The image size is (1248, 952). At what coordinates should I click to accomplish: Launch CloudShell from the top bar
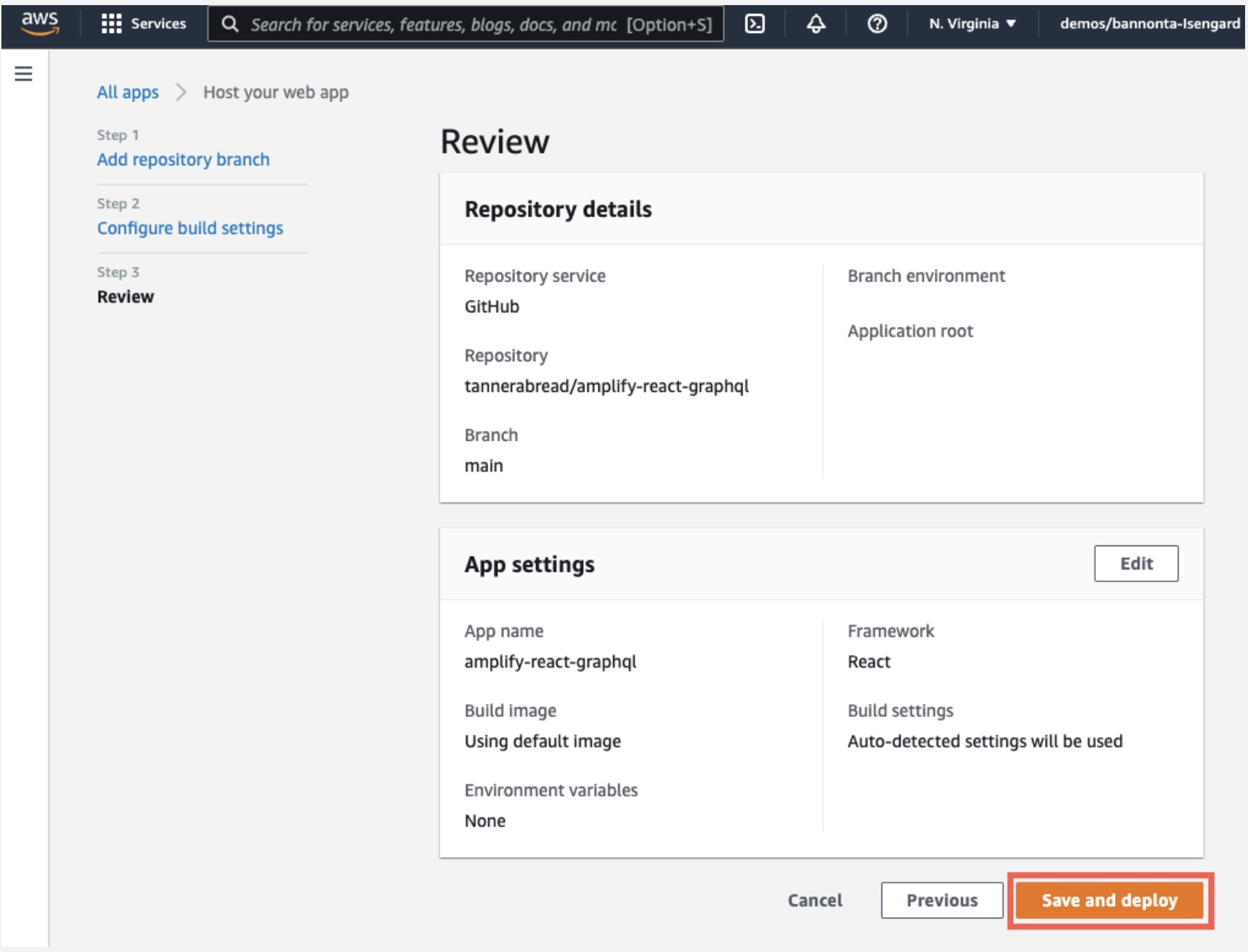[x=754, y=24]
